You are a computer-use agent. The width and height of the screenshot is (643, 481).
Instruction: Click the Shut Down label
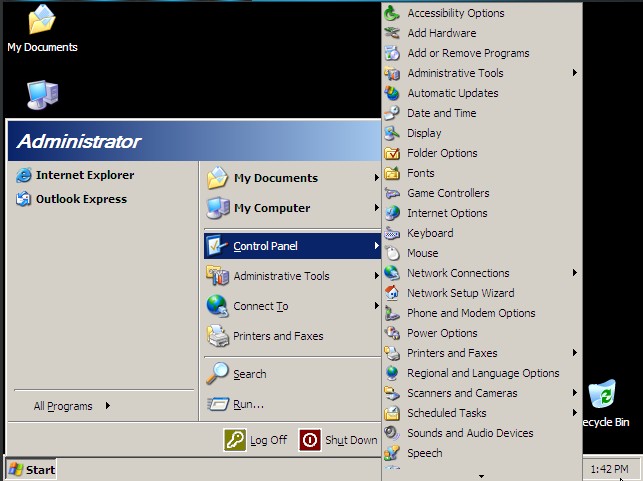351,440
